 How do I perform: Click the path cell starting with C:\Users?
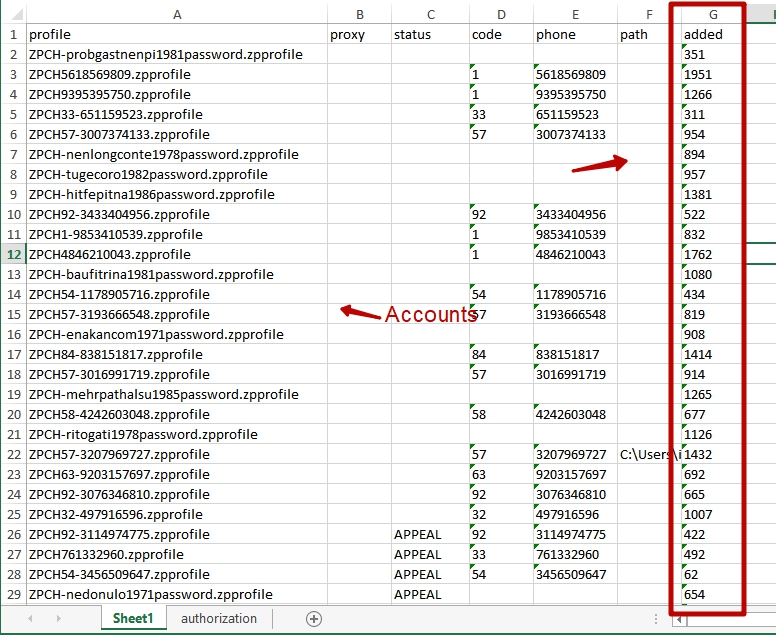click(648, 454)
